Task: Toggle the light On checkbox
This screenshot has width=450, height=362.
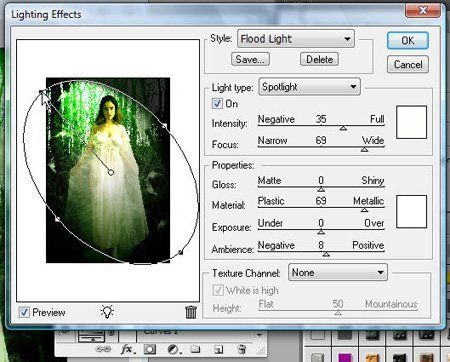Action: pos(217,104)
